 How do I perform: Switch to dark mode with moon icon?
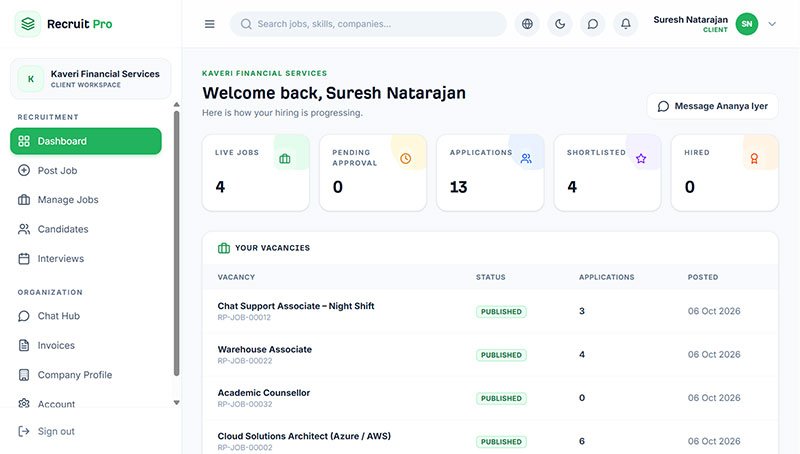tap(560, 24)
